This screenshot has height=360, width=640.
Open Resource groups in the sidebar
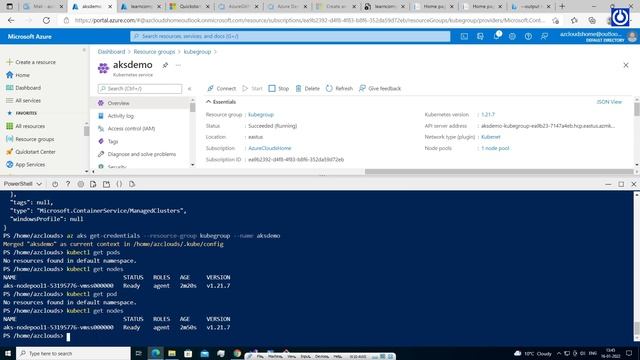point(30,139)
